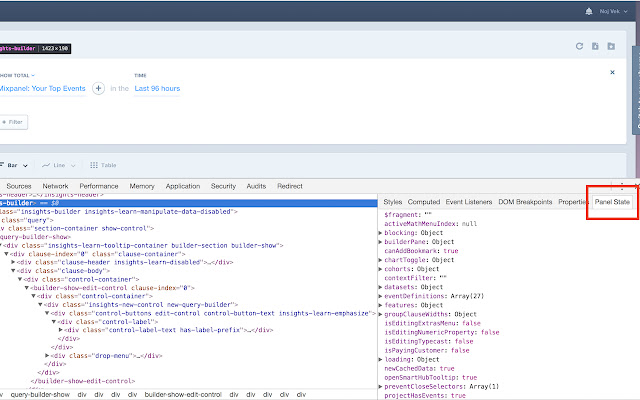Click the Filter button
Image resolution: width=640 pixels, height=400 pixels.
coord(14,122)
